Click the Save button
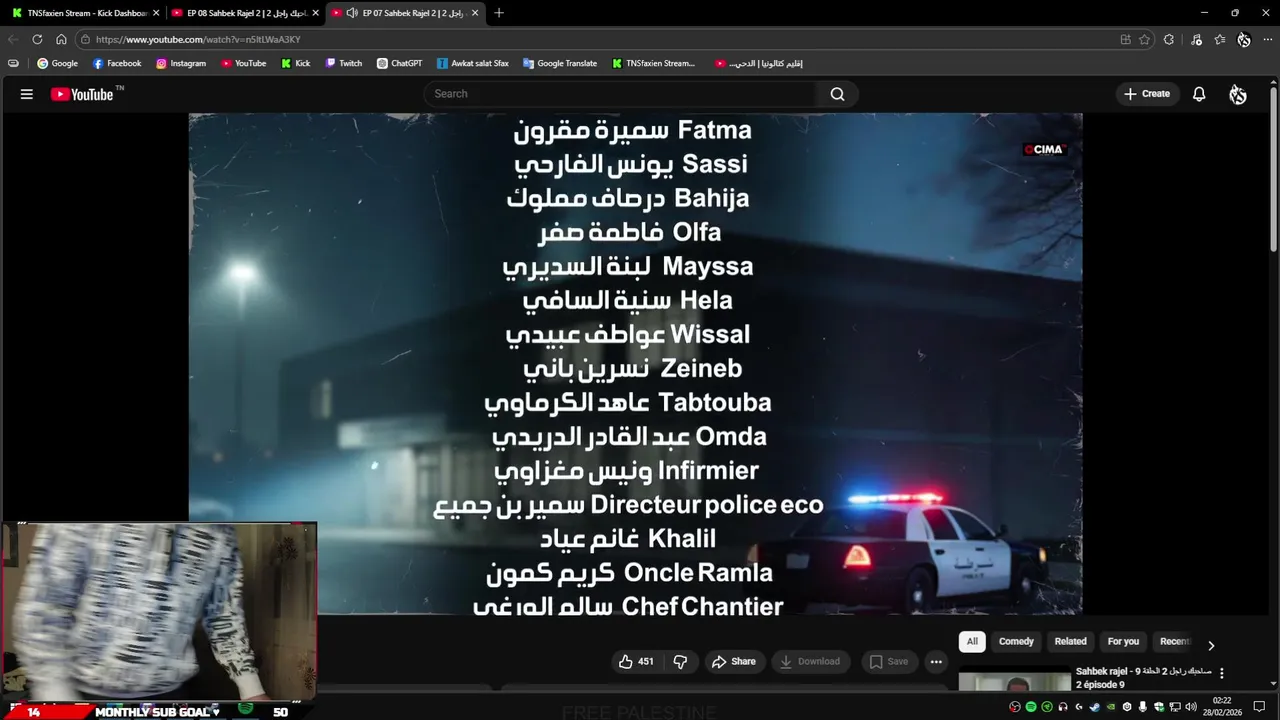 (x=889, y=661)
